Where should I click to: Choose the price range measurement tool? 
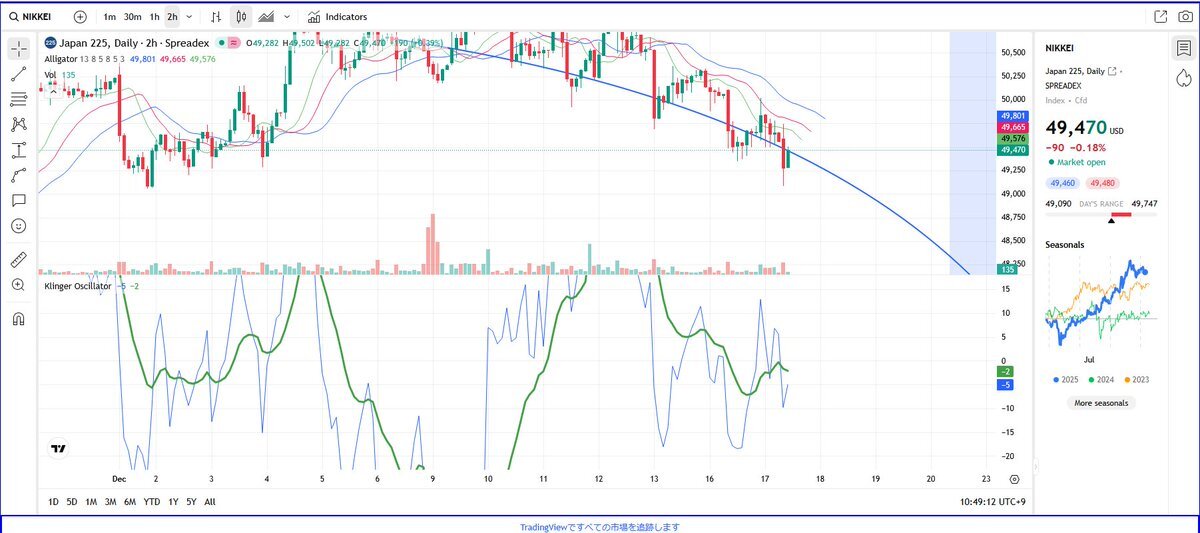[18, 150]
